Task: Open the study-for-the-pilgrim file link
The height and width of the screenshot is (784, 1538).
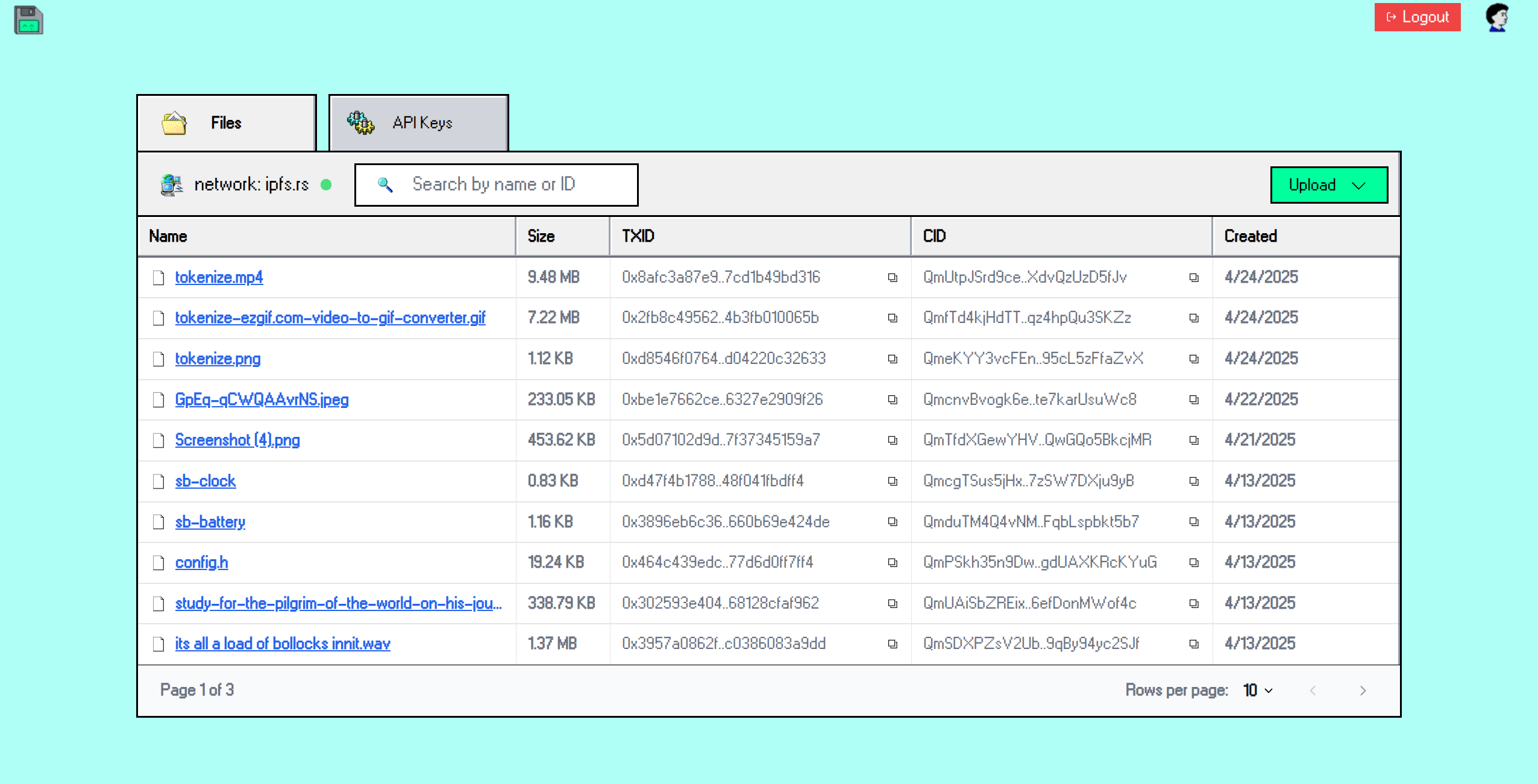Action: [338, 603]
